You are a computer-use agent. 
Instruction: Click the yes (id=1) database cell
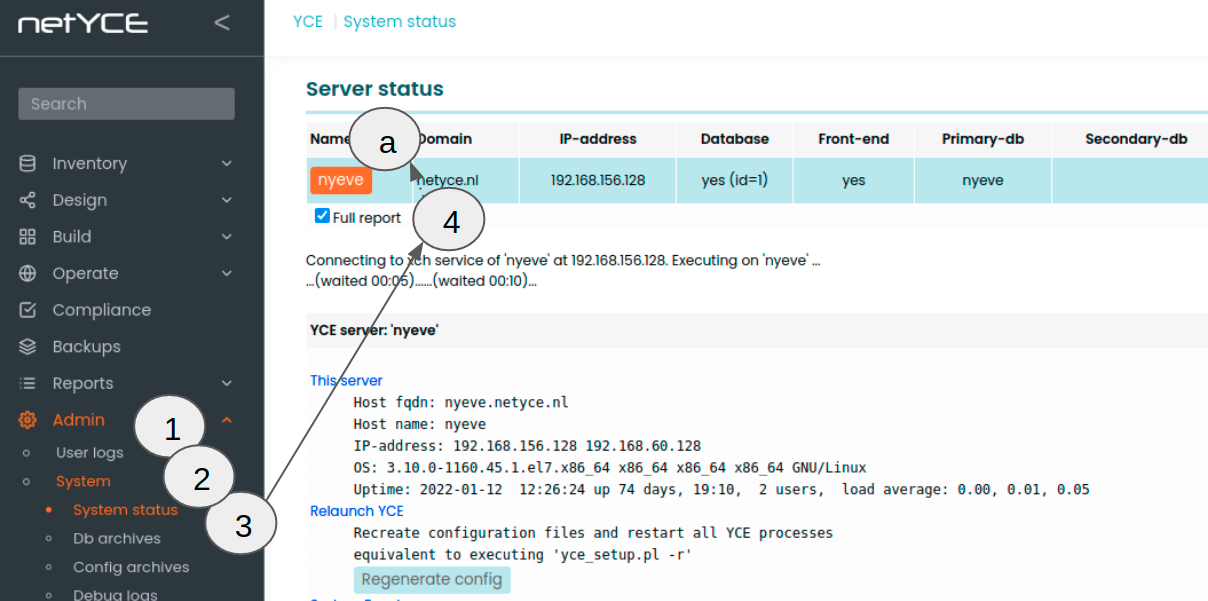pos(734,181)
